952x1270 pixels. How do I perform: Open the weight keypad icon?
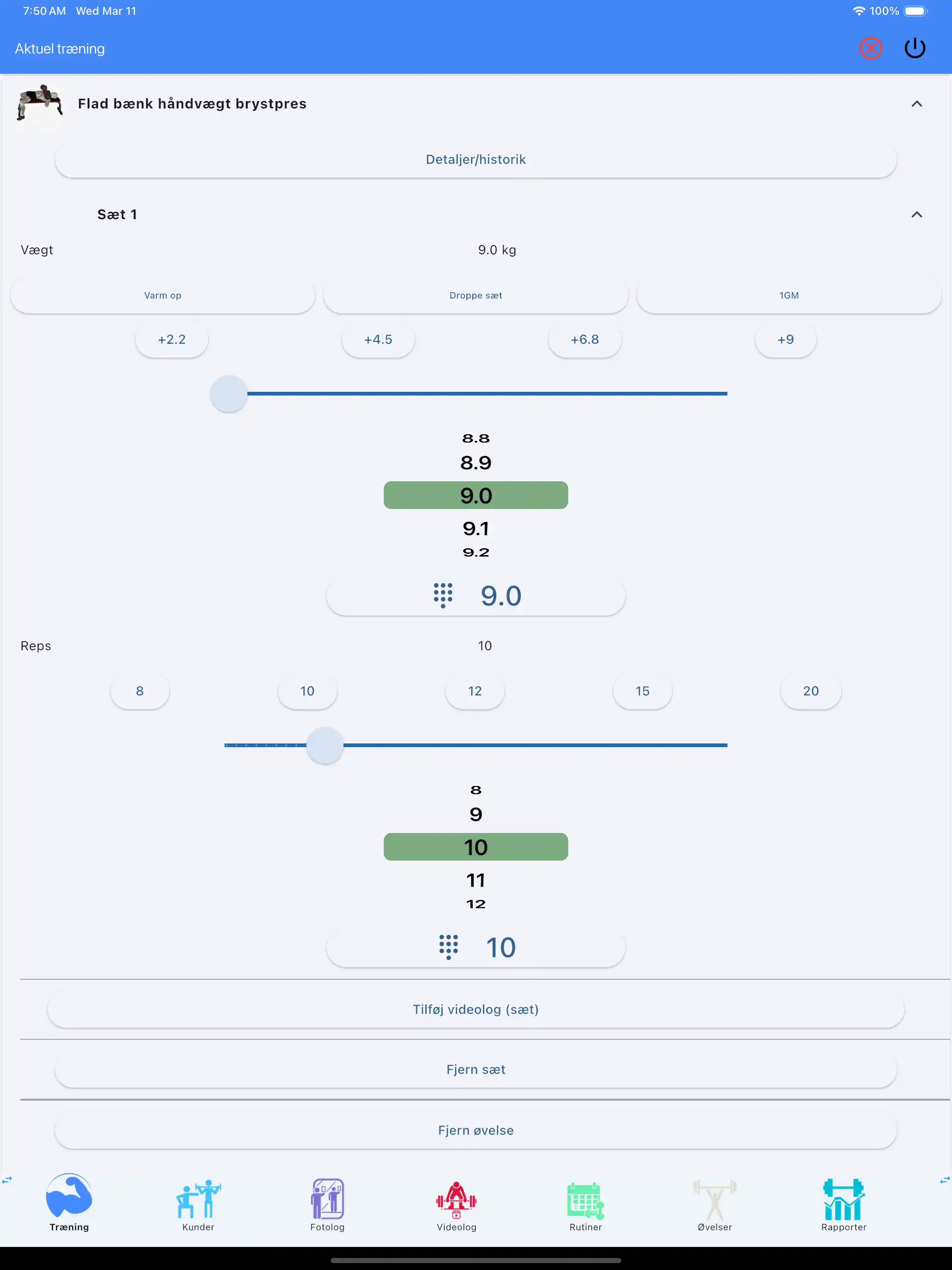pyautogui.click(x=442, y=595)
